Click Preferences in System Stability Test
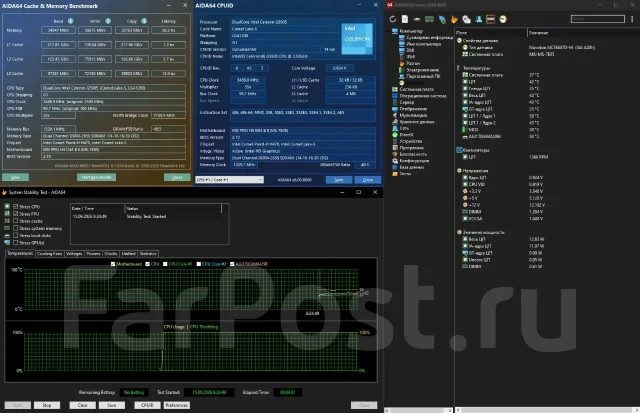This screenshot has width=640, height=413. click(x=177, y=405)
